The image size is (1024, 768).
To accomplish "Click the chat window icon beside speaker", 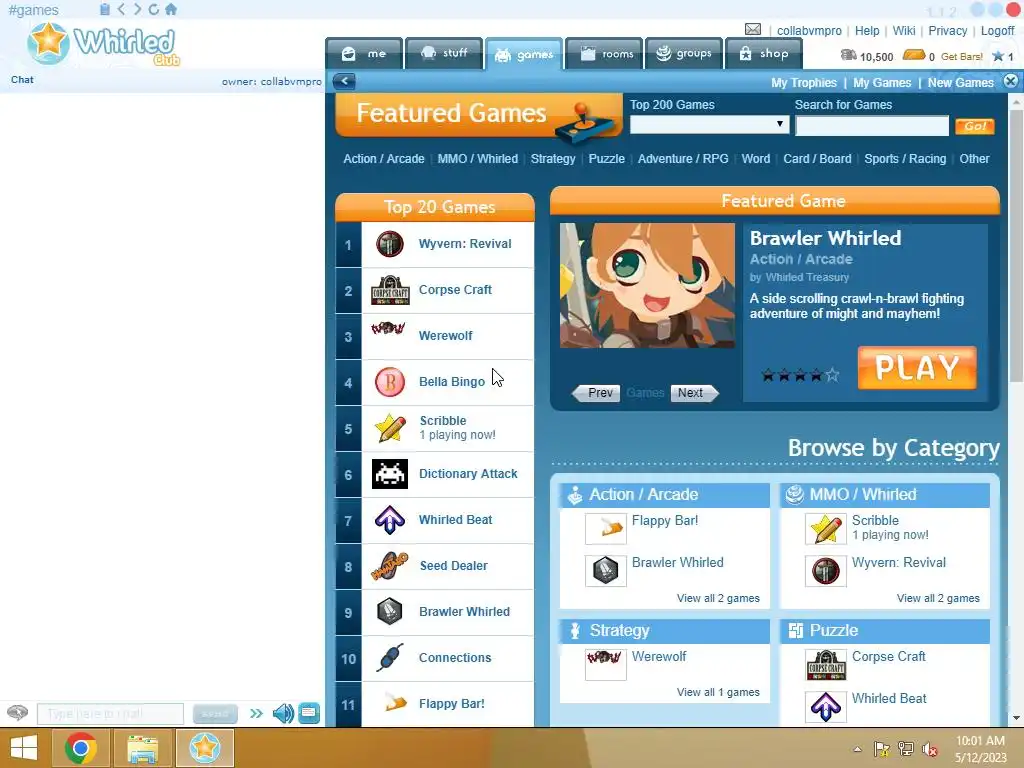I will (x=309, y=713).
